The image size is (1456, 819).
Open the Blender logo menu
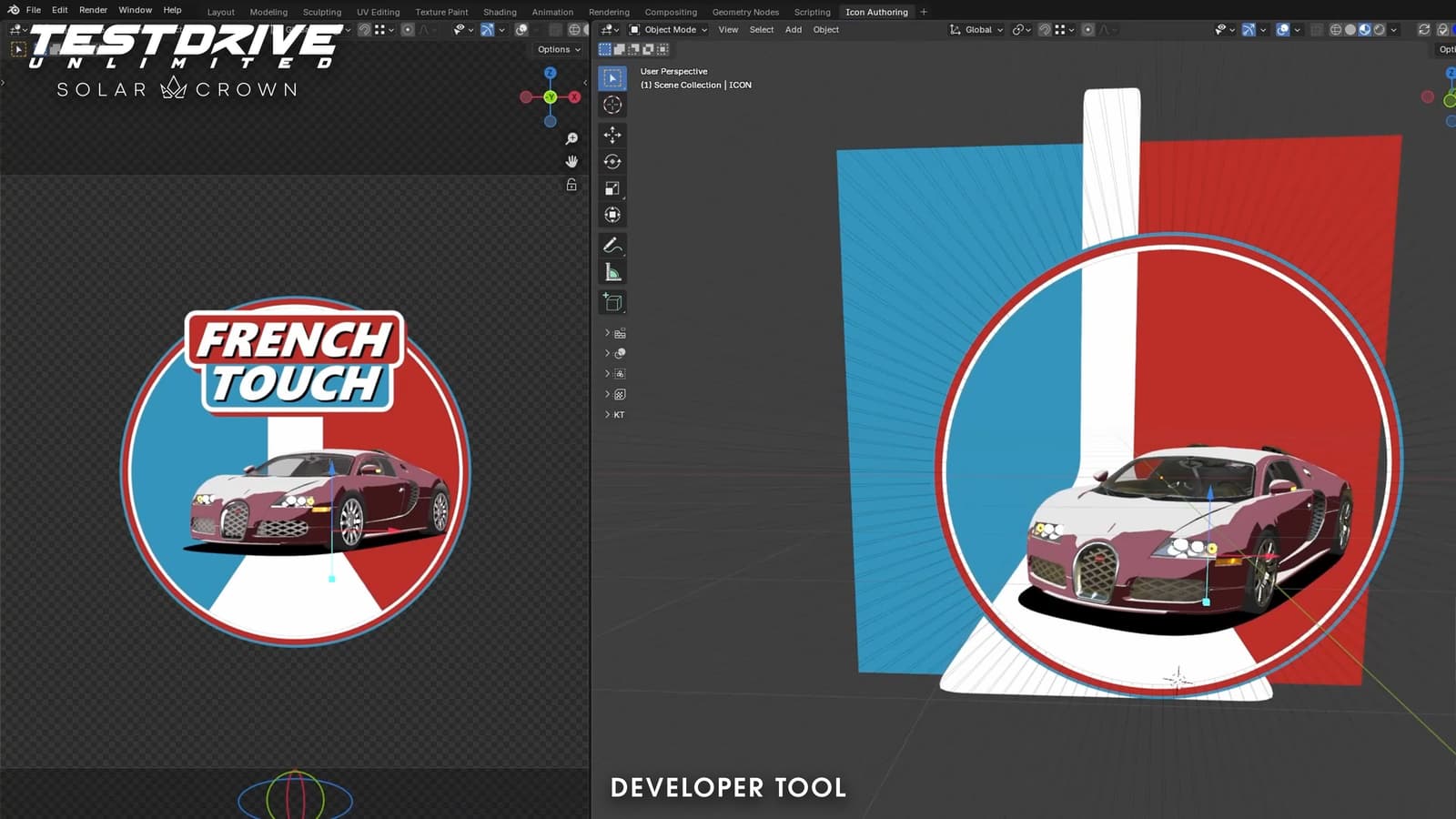click(x=14, y=10)
